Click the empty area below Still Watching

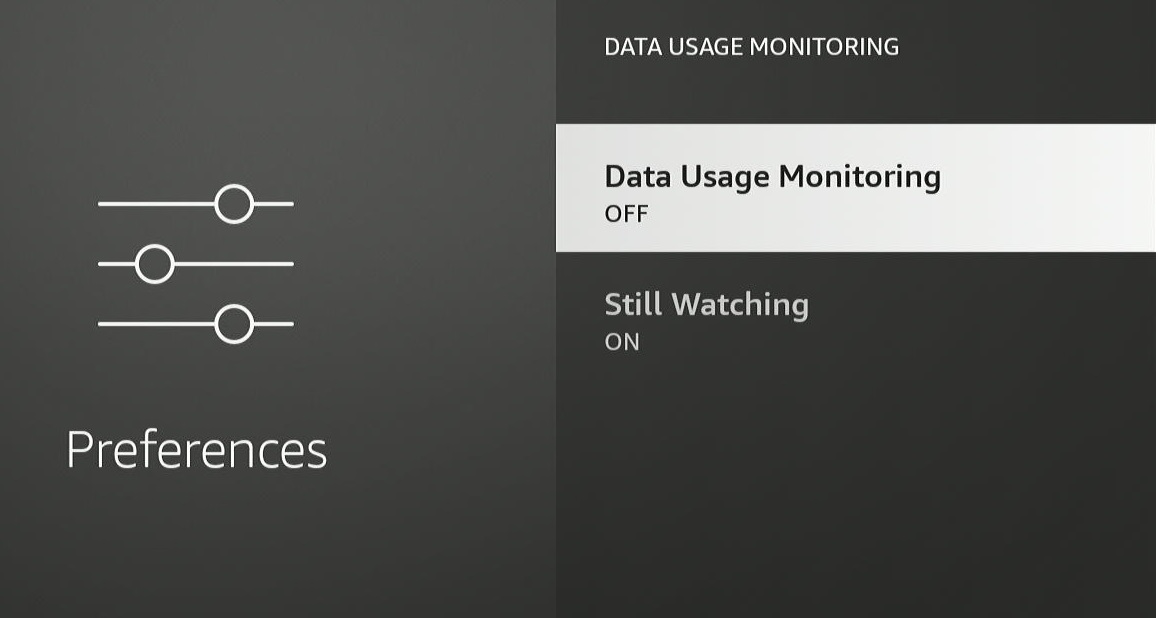(x=855, y=494)
